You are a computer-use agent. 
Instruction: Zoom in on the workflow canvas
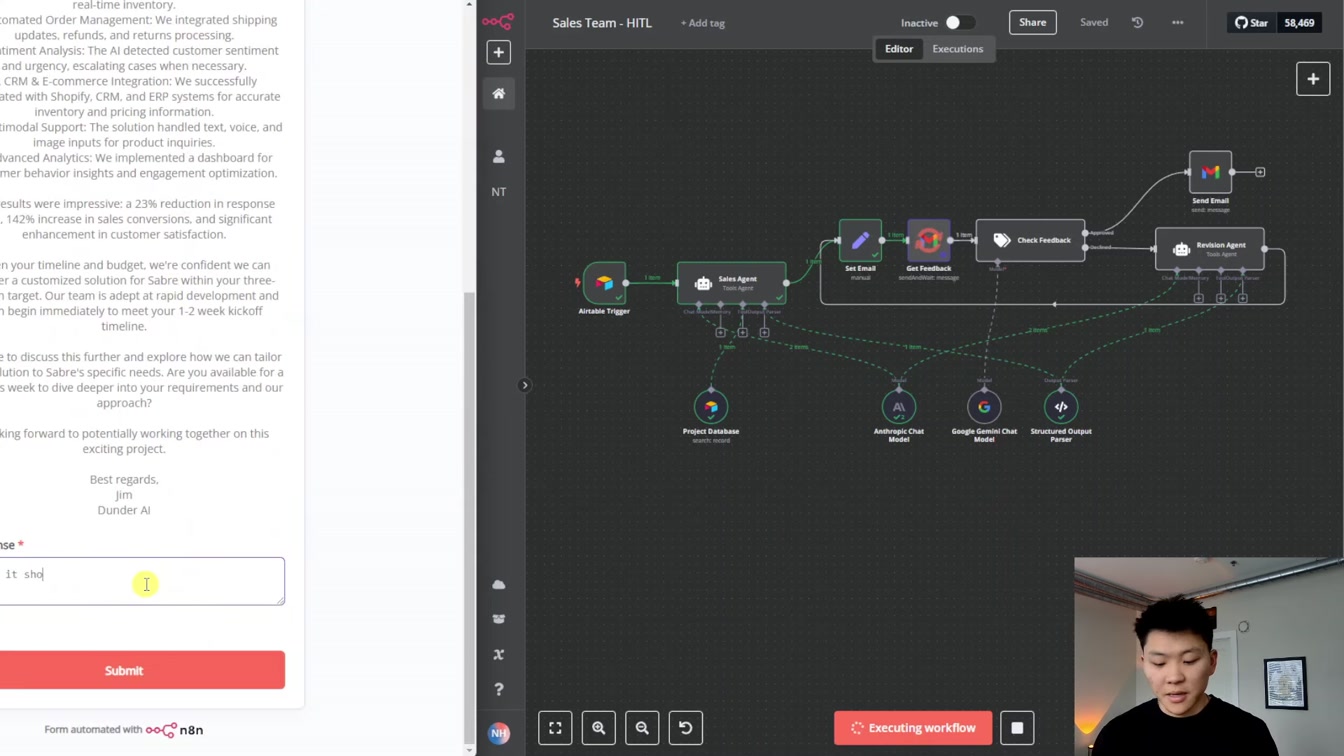599,728
